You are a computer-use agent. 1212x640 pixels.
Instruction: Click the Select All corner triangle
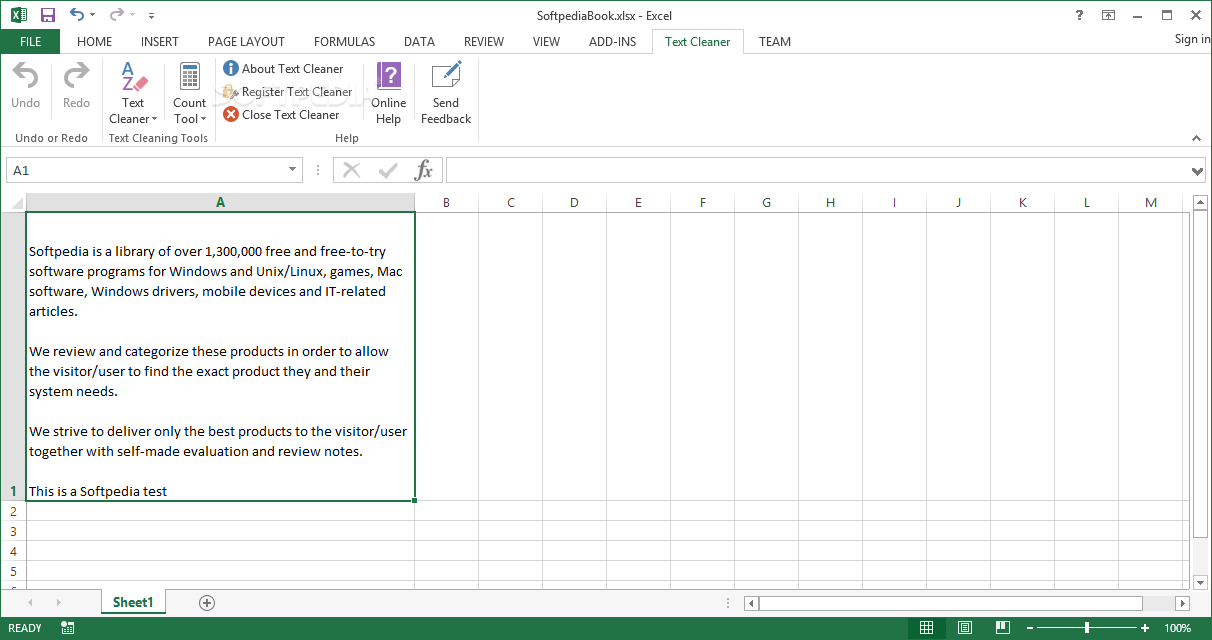click(x=13, y=203)
